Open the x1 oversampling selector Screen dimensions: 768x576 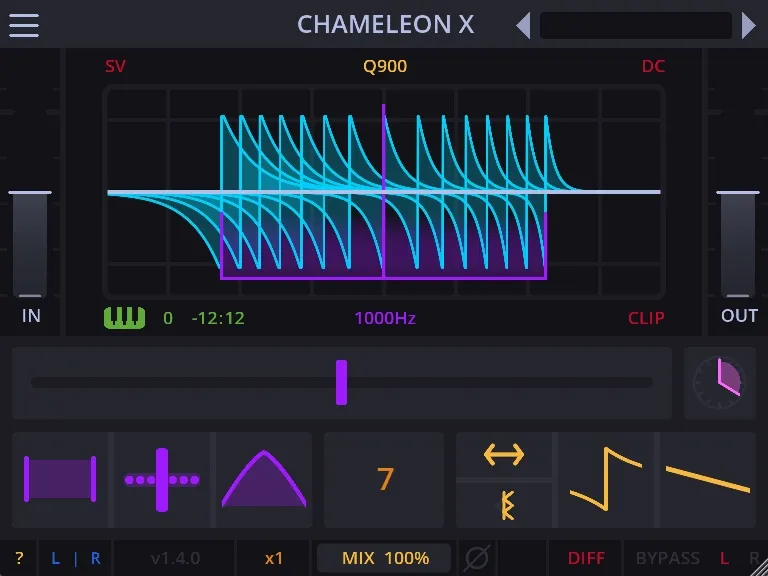273,558
